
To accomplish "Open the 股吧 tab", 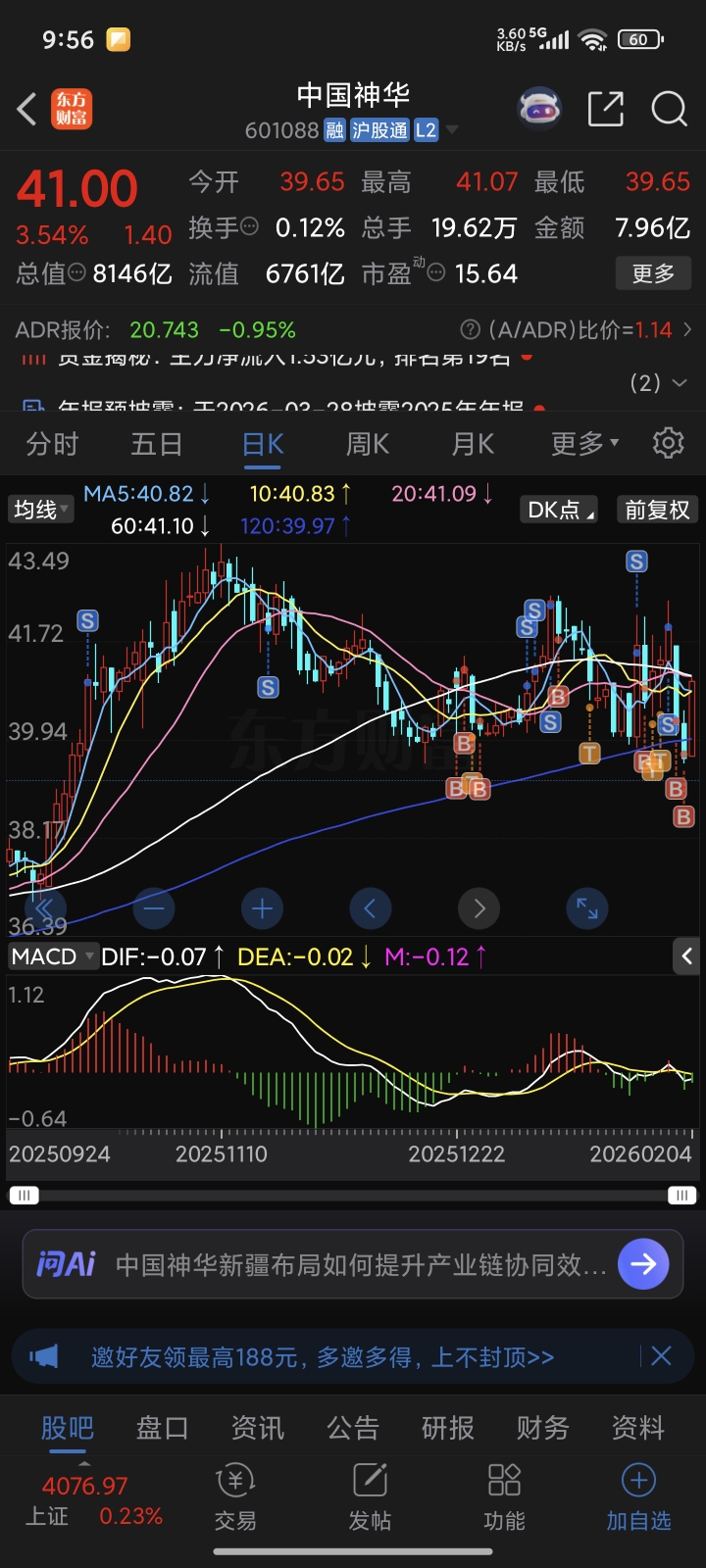I will (x=68, y=1427).
